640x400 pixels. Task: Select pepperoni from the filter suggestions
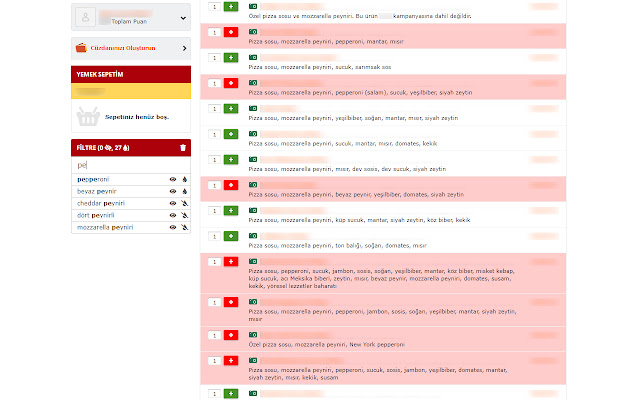pyautogui.click(x=93, y=180)
